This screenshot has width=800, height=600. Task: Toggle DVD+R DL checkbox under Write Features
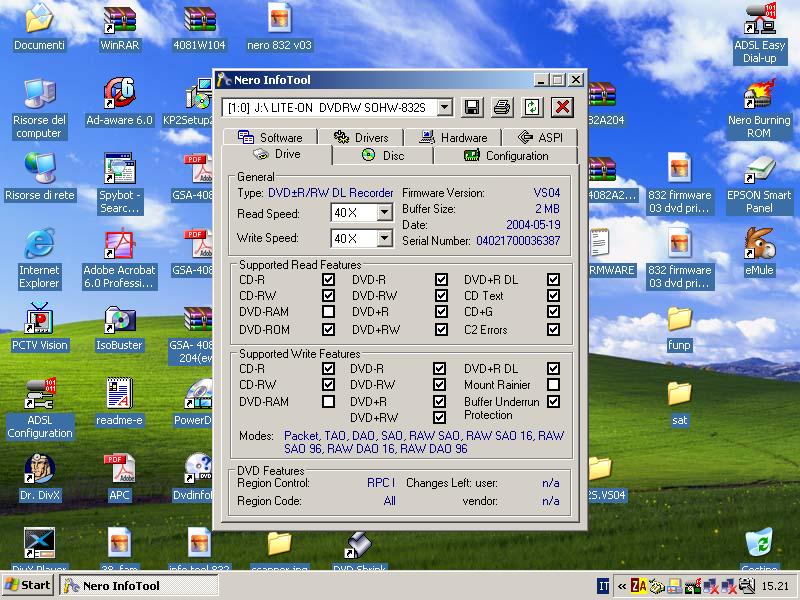point(554,368)
